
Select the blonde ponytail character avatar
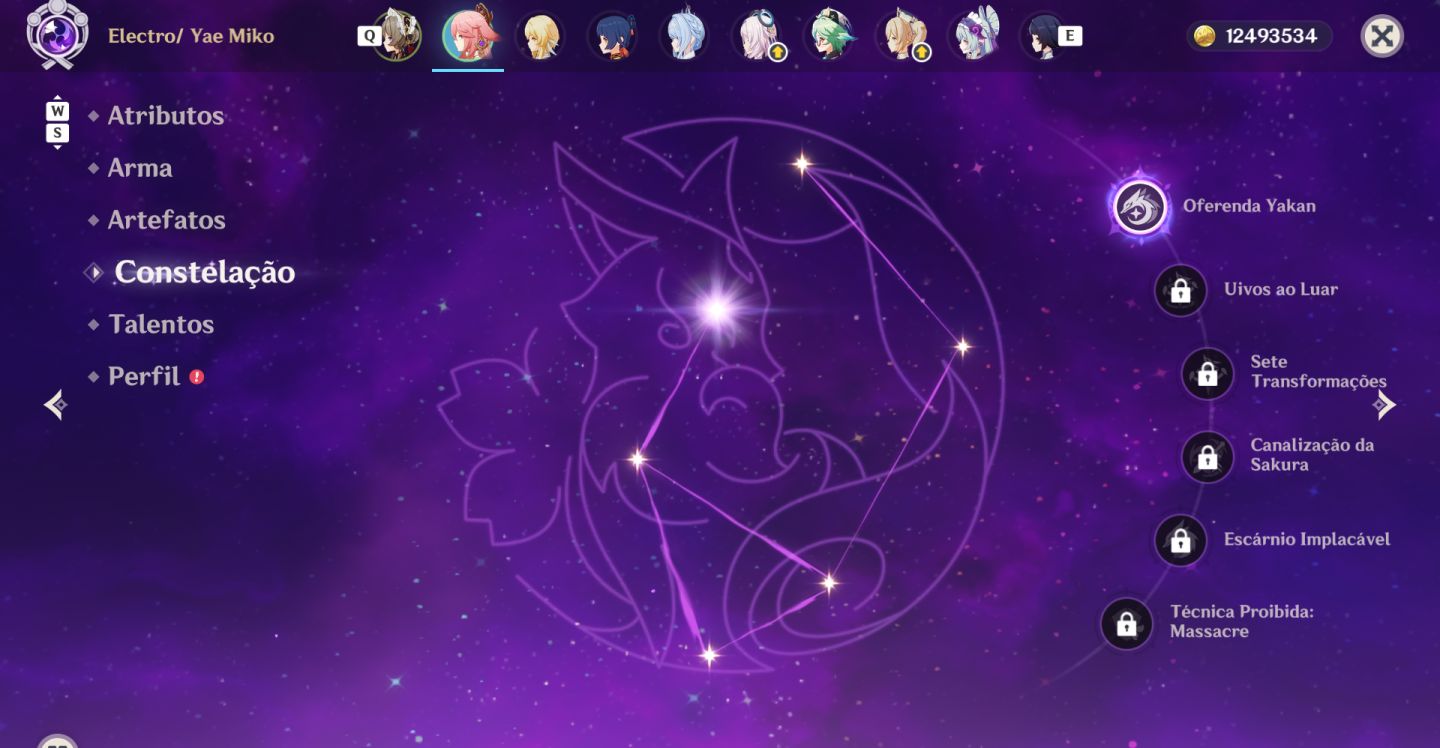click(x=901, y=36)
